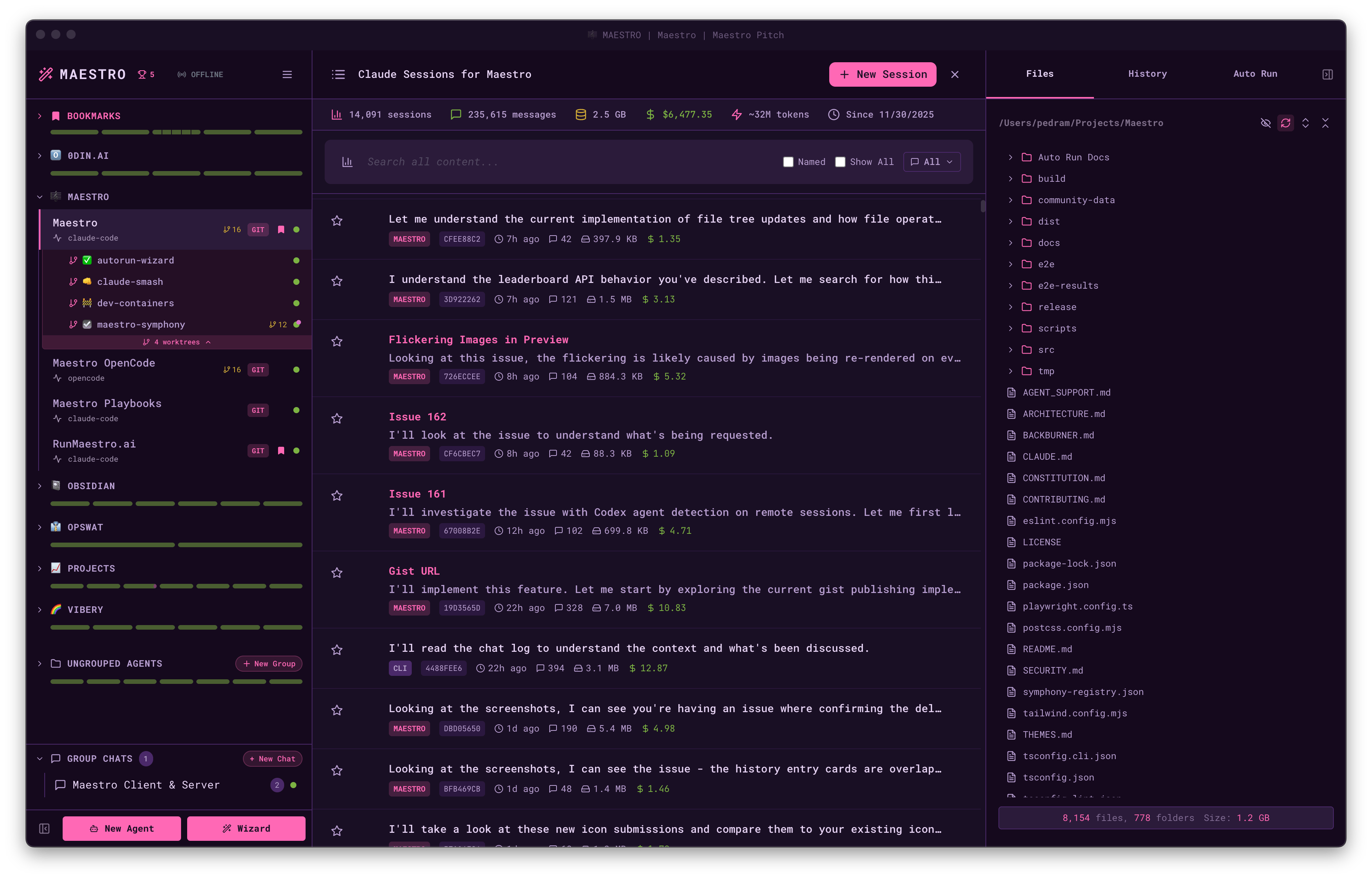
Task: Click the bookmark icon on Maestro agent row
Action: (x=281, y=229)
